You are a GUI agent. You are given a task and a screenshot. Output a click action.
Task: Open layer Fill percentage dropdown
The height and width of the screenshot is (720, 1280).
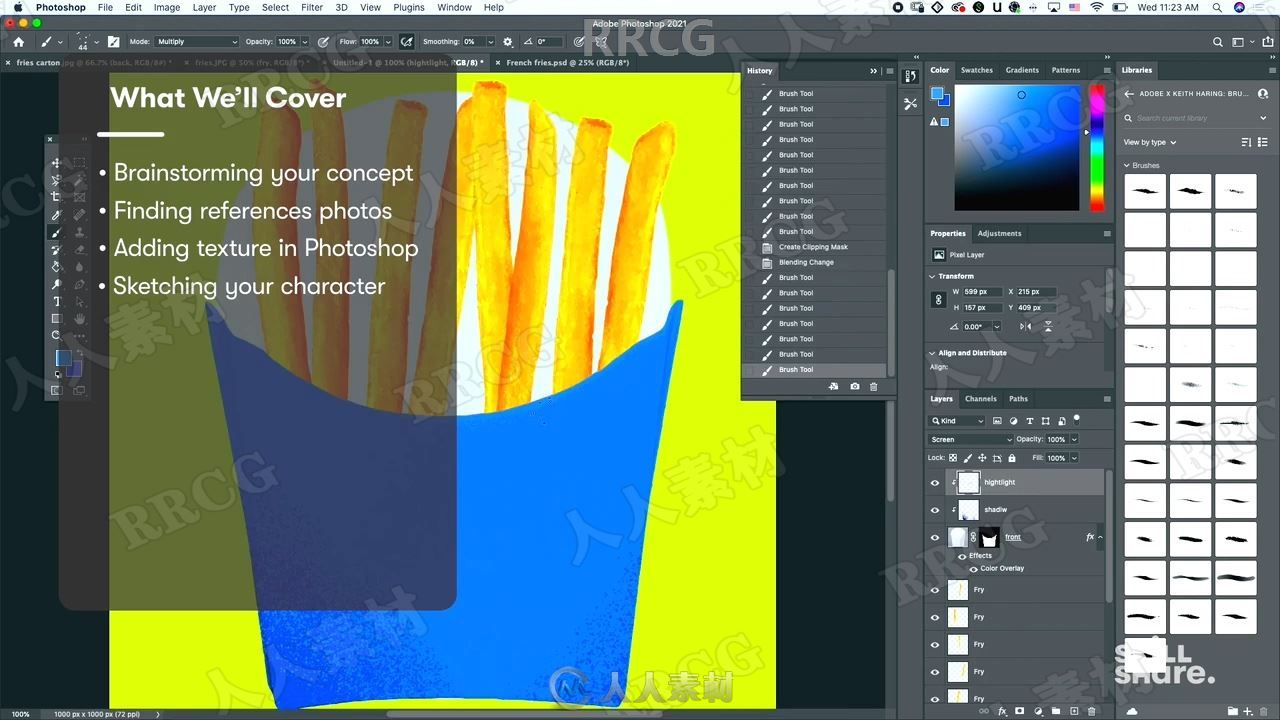(x=1074, y=458)
